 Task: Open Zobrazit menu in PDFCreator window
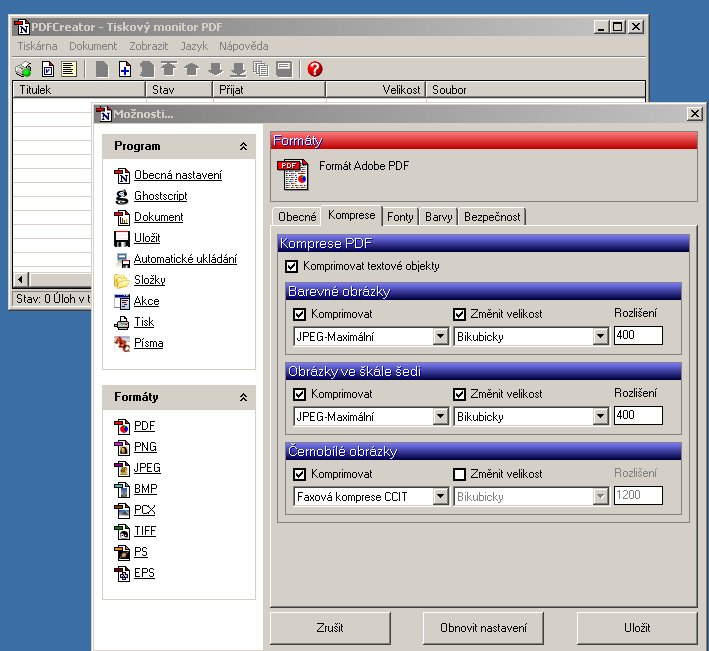tap(149, 46)
